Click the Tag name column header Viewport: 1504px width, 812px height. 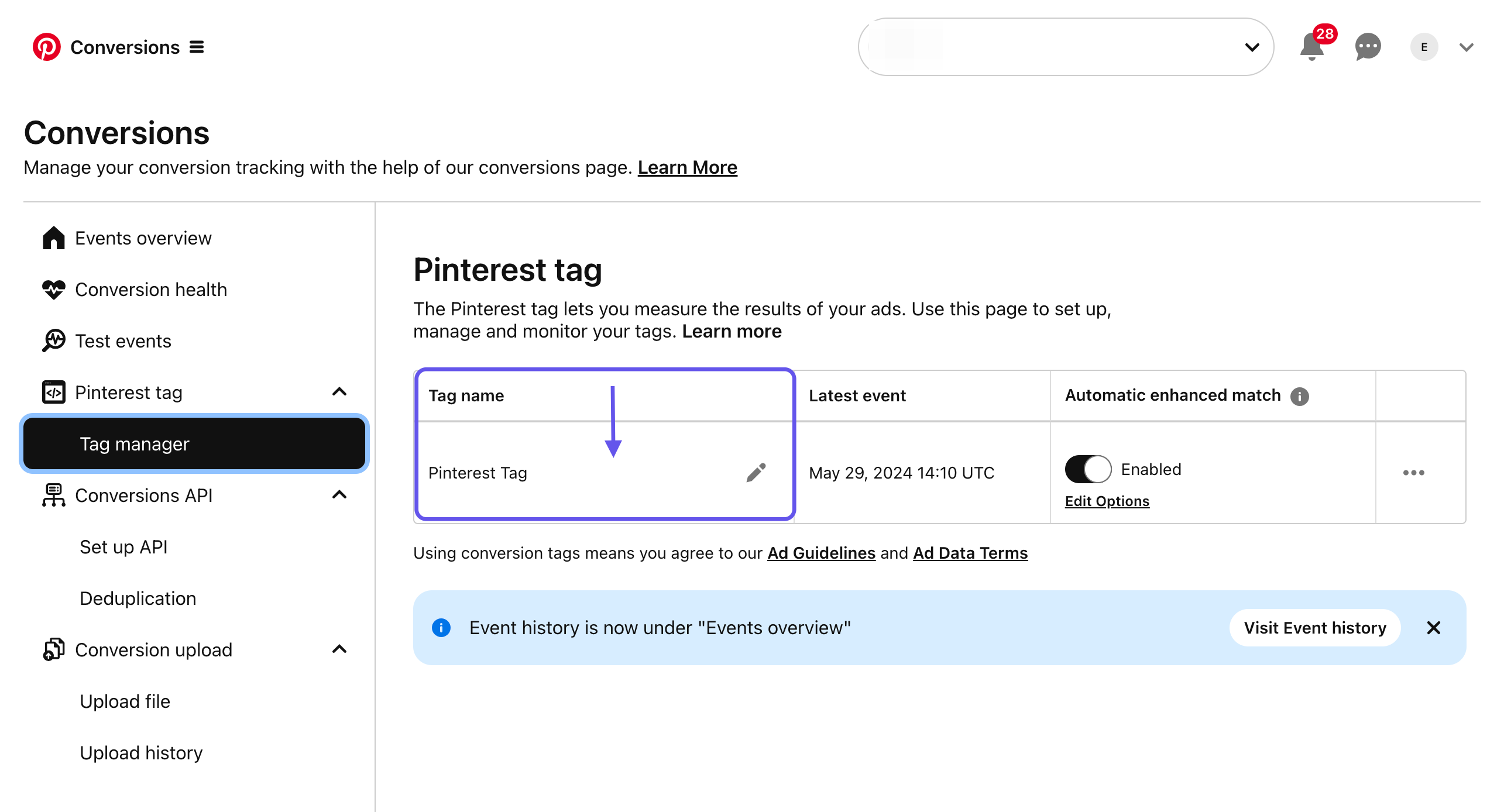(x=466, y=396)
